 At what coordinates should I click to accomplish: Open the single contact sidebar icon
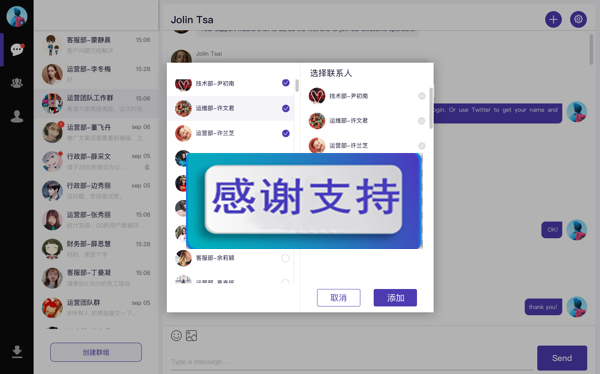[x=16, y=116]
